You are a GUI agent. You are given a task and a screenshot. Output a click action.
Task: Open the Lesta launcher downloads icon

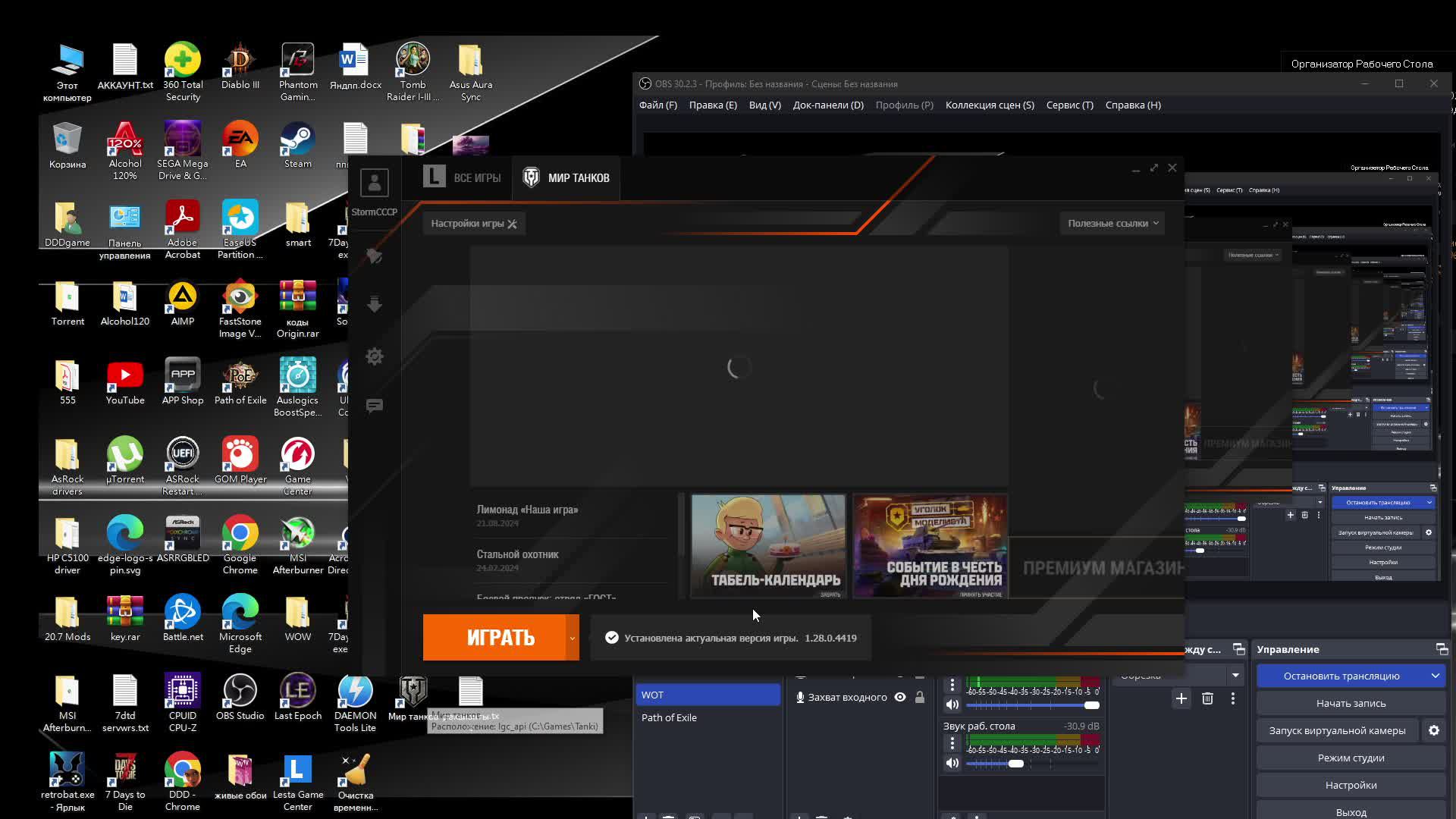point(375,305)
